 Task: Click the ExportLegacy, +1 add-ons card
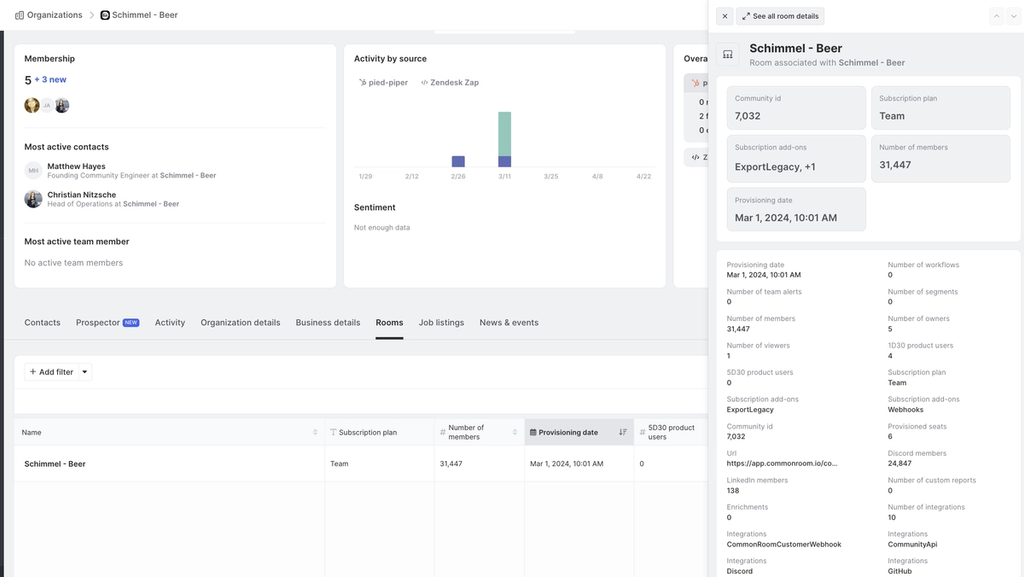[x=796, y=159]
